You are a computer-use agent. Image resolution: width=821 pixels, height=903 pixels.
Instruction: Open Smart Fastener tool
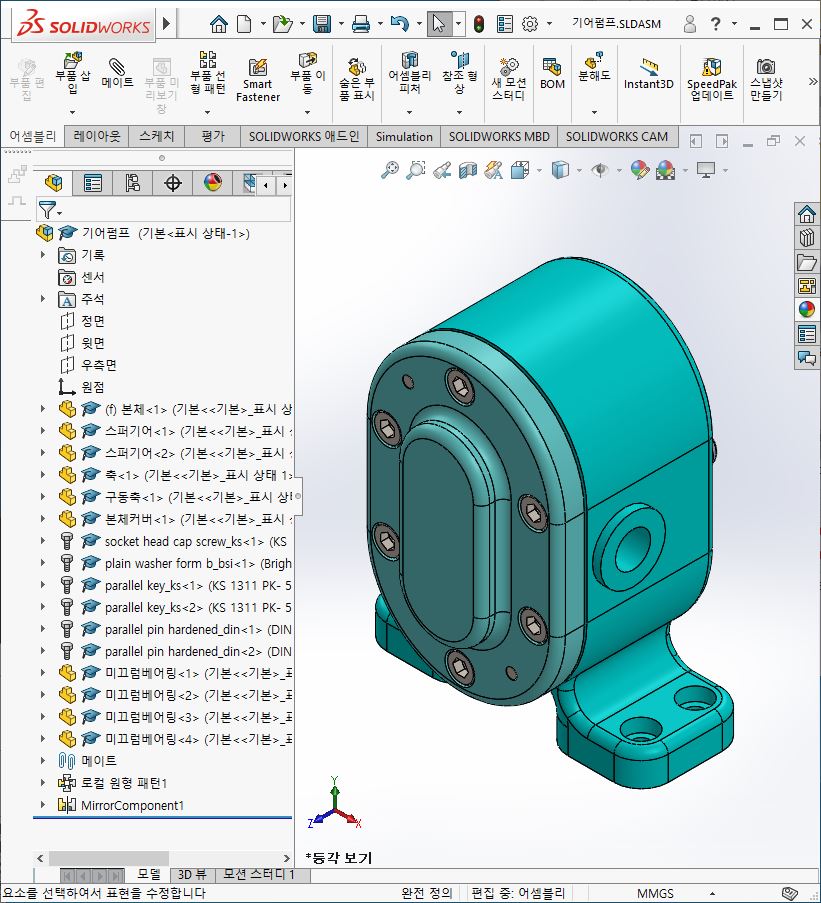257,81
